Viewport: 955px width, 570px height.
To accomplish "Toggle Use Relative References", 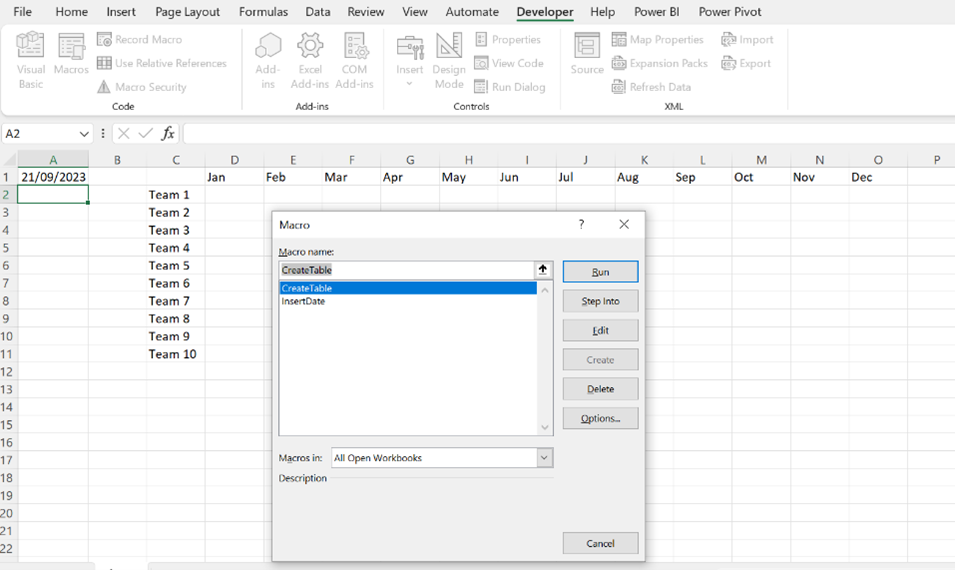I will pyautogui.click(x=162, y=63).
